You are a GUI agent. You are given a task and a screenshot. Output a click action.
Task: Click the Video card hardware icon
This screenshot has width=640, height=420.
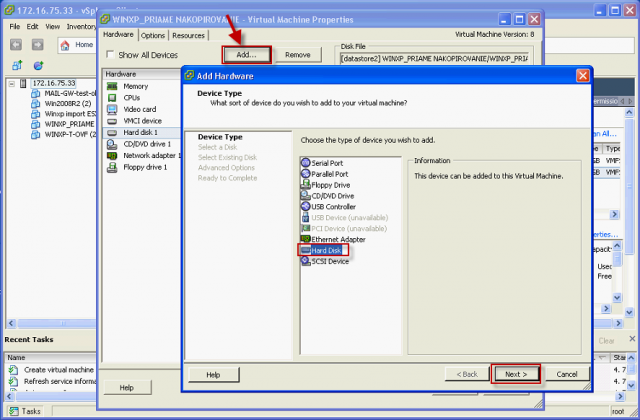112,109
